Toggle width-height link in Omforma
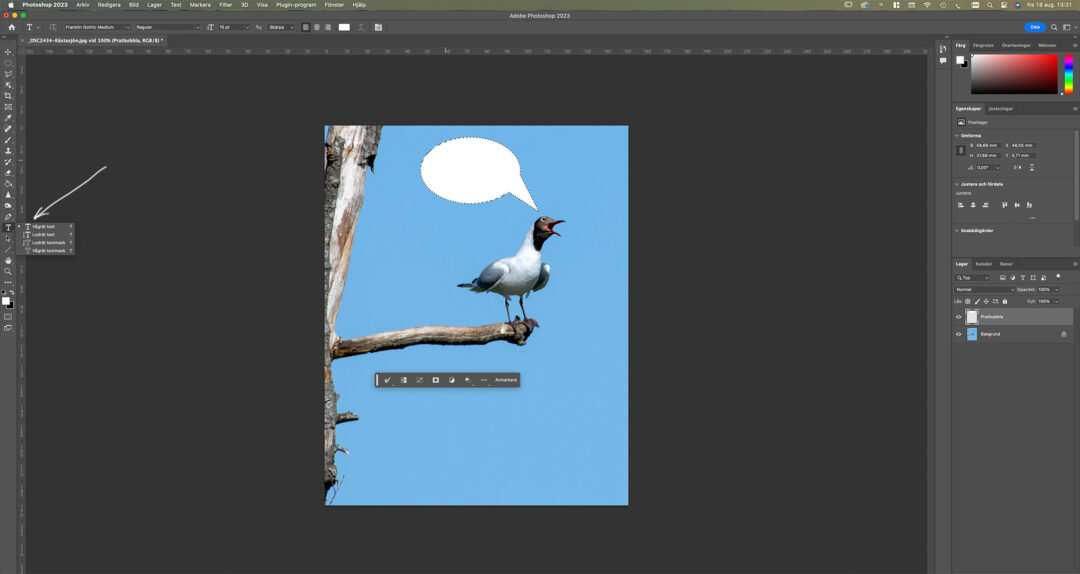The height and width of the screenshot is (574, 1080). pos(961,150)
